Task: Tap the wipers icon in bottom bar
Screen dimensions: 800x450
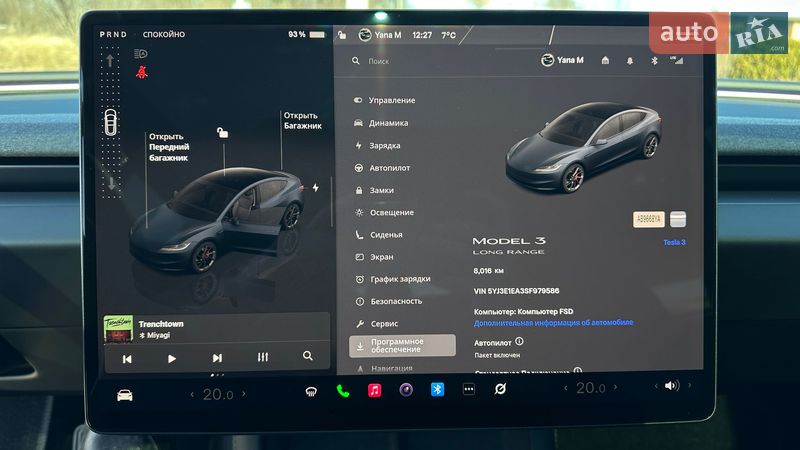Action: [x=501, y=389]
